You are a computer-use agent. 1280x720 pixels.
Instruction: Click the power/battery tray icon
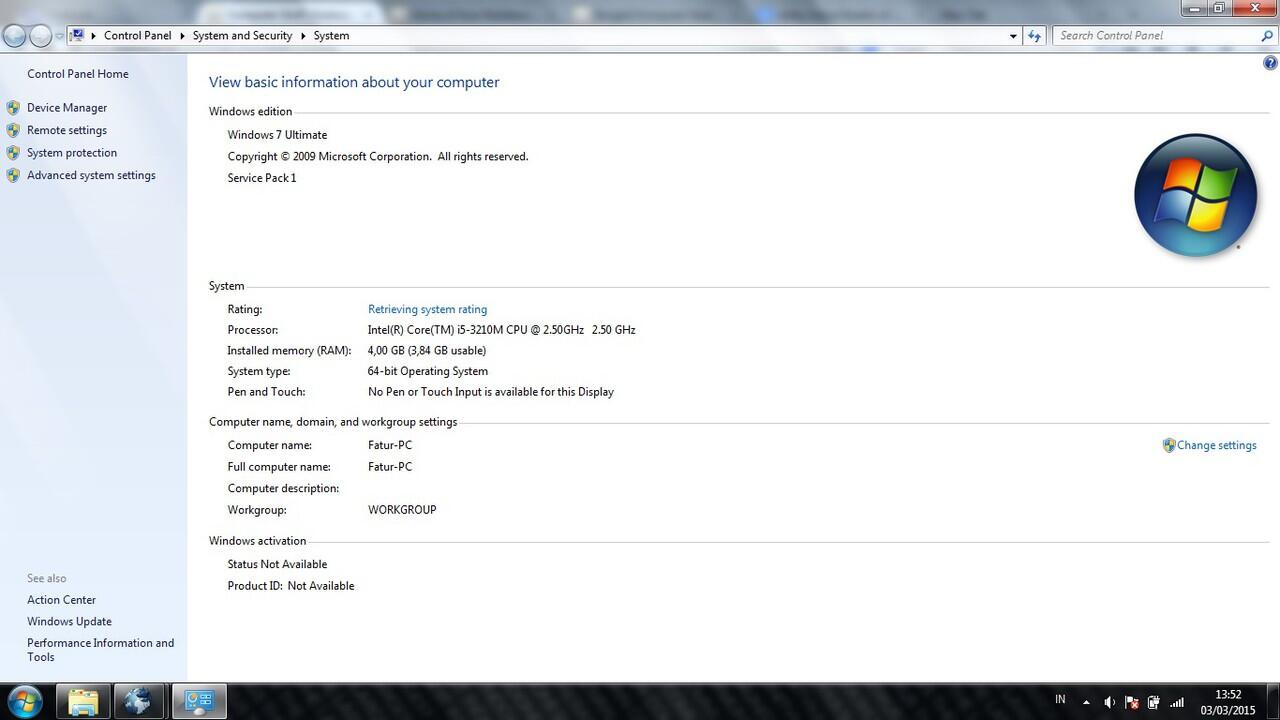click(1154, 702)
